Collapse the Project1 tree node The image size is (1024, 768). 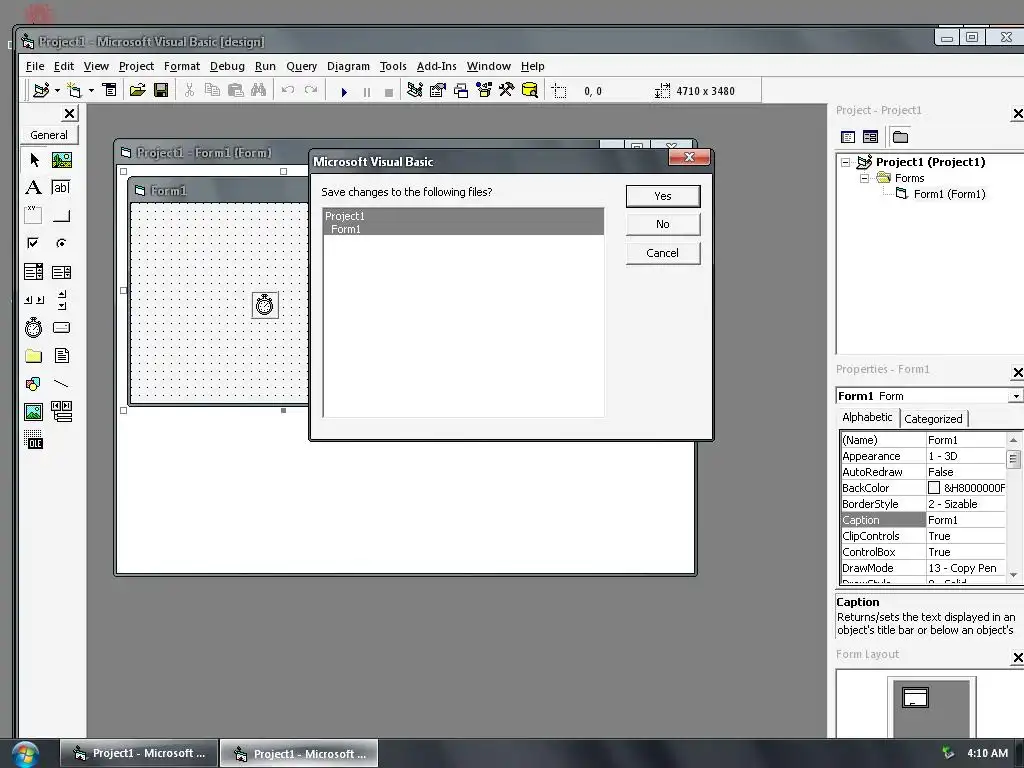tap(846, 162)
